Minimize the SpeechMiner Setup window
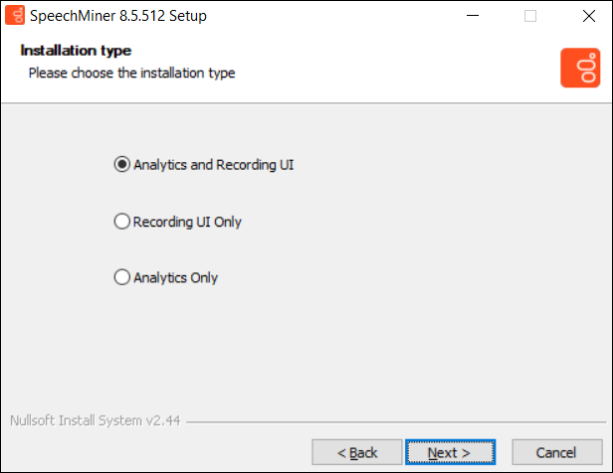Image resolution: width=613 pixels, height=473 pixels. (473, 16)
